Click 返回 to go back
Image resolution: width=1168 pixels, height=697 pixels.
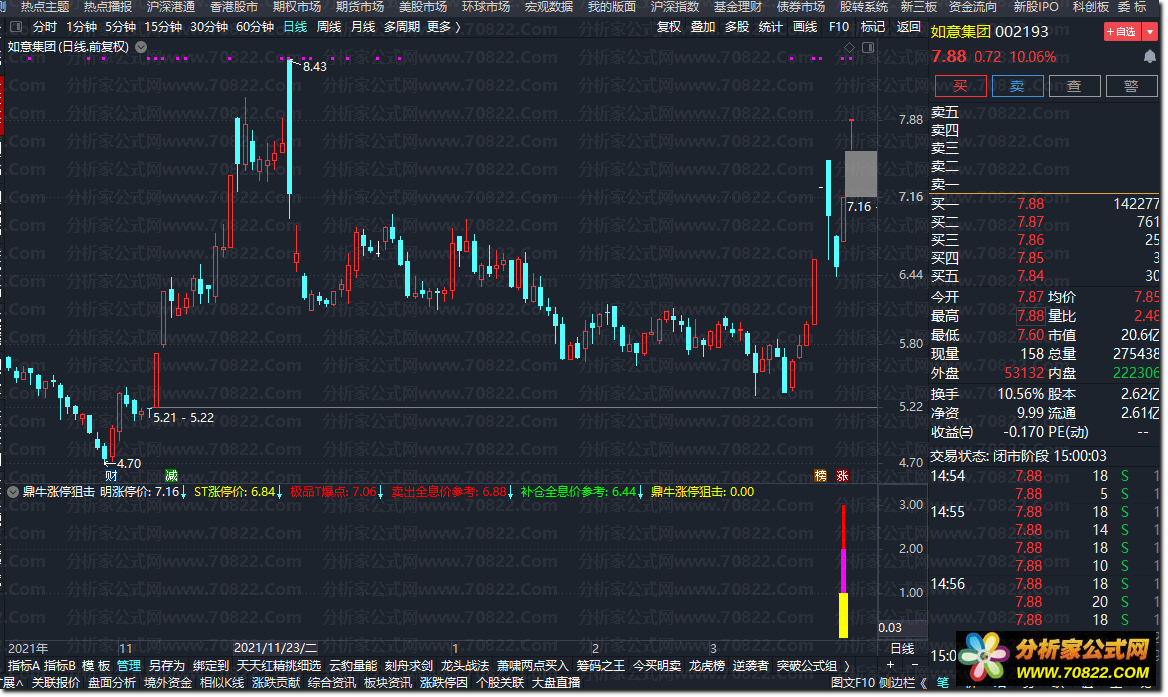click(x=908, y=27)
